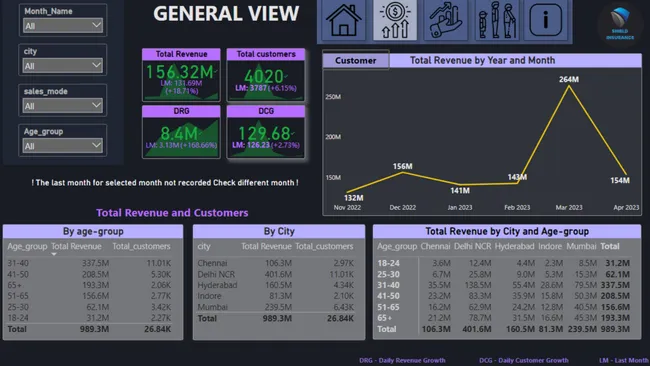Viewport: 650px width, 366px height.
Task: Click the city column header
Action: 204,246
